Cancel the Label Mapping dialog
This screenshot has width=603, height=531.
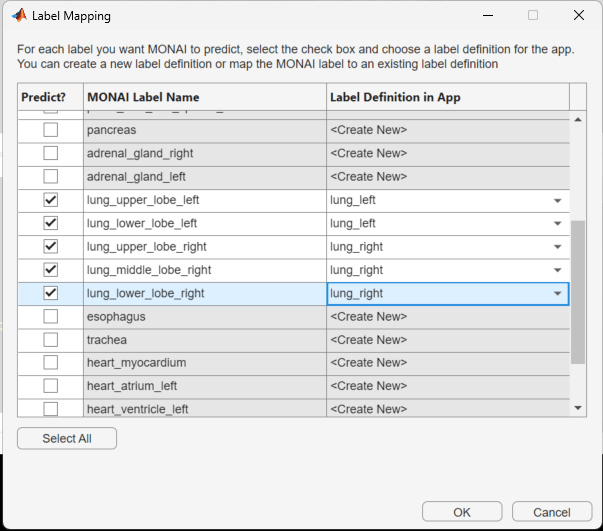coord(552,512)
